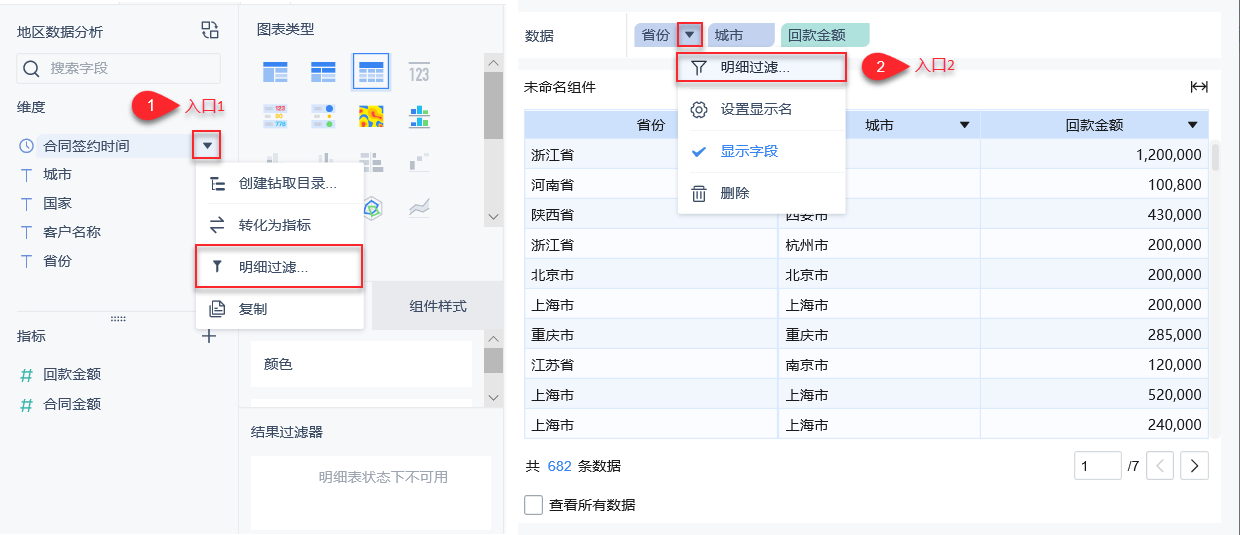Pick the heat map chart type
This screenshot has height=535, width=1240.
pos(371,117)
